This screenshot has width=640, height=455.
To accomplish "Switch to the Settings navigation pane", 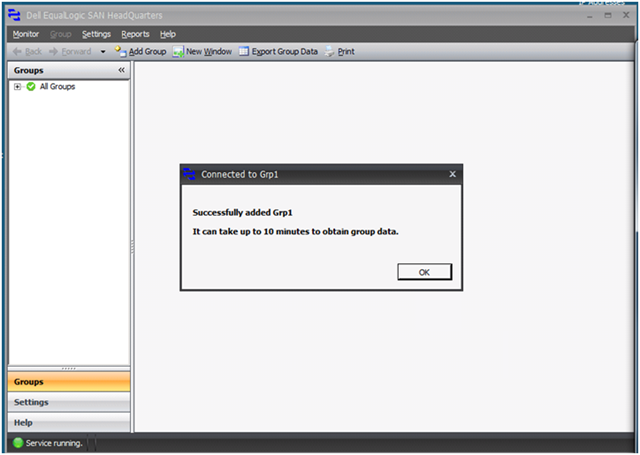I will pos(69,402).
